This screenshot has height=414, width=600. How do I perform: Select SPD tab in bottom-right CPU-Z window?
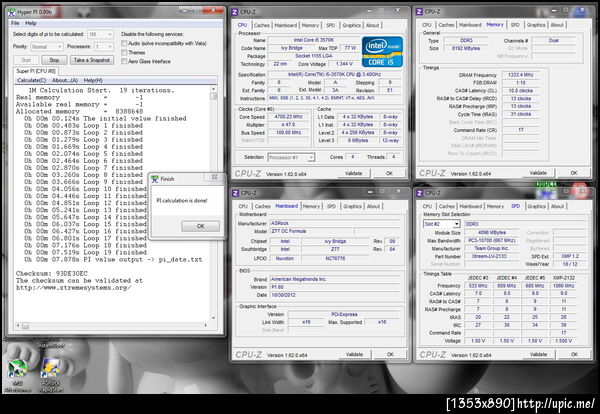[515, 206]
